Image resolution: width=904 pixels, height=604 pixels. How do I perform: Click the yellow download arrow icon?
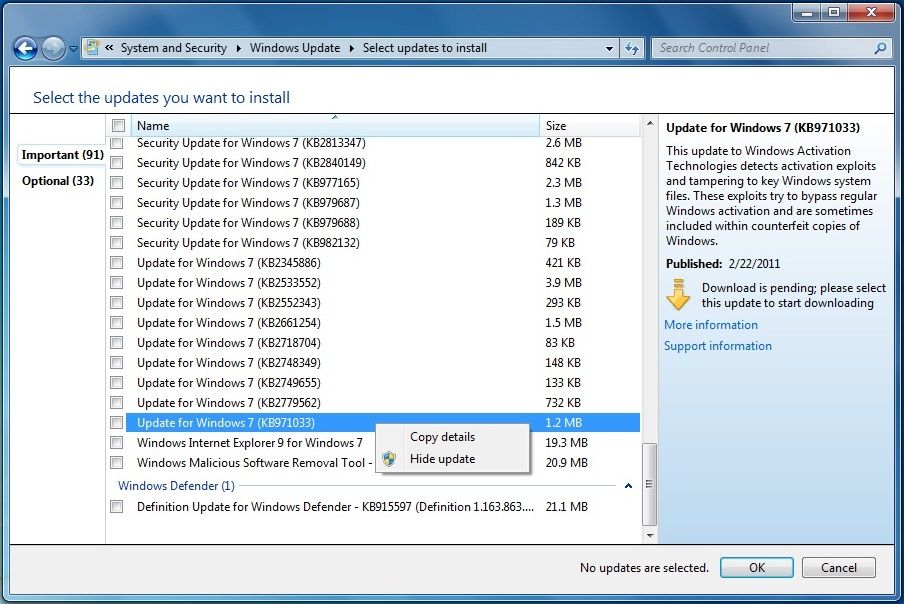tap(679, 296)
